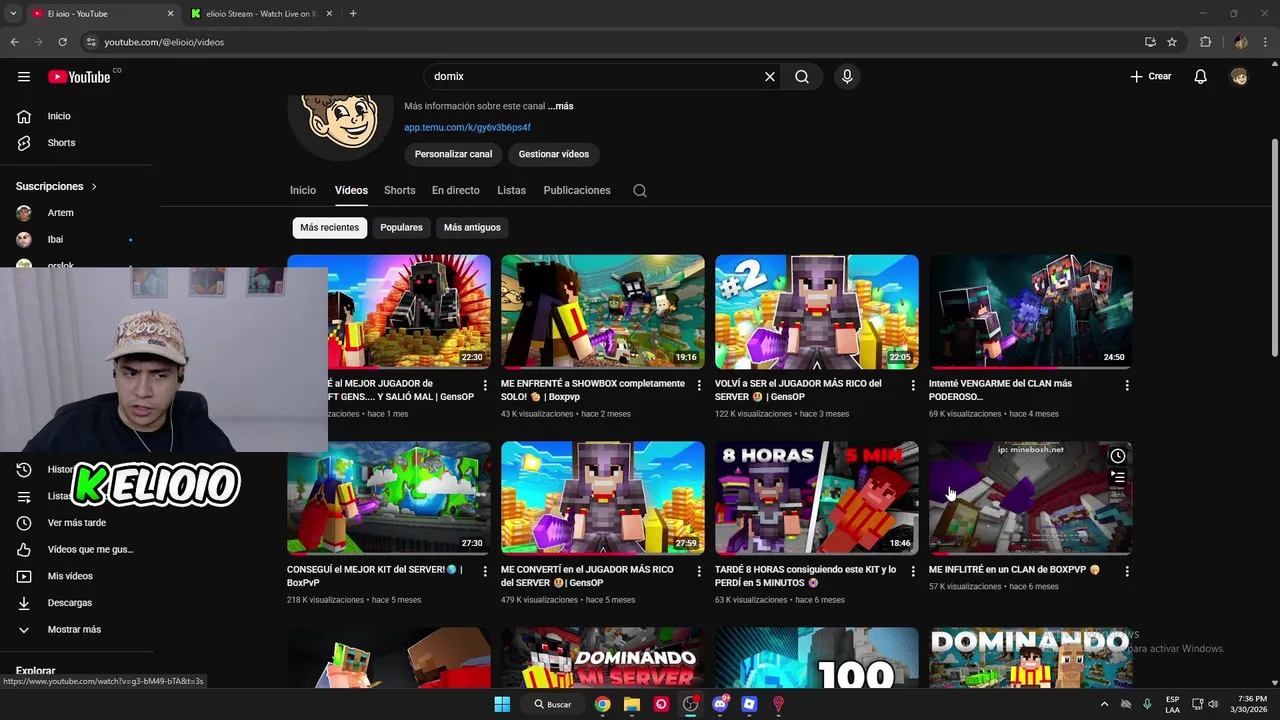Open notifications bell
This screenshot has height=720, width=1280.
coord(1201,76)
